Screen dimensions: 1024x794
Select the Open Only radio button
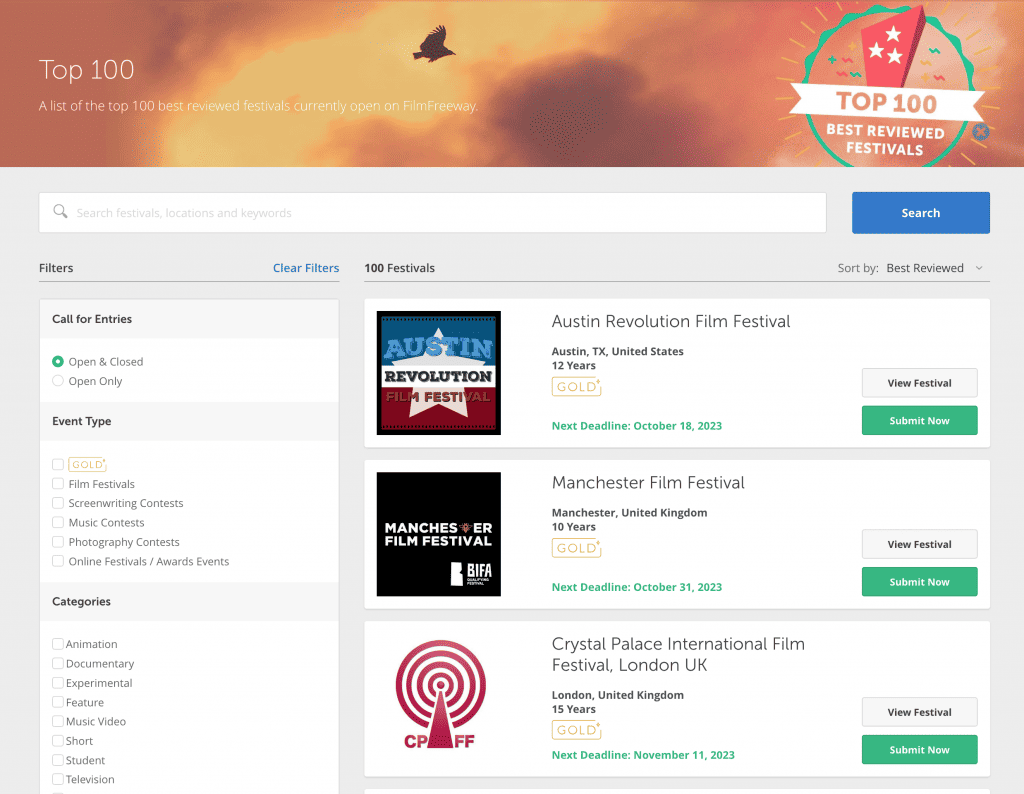(58, 381)
